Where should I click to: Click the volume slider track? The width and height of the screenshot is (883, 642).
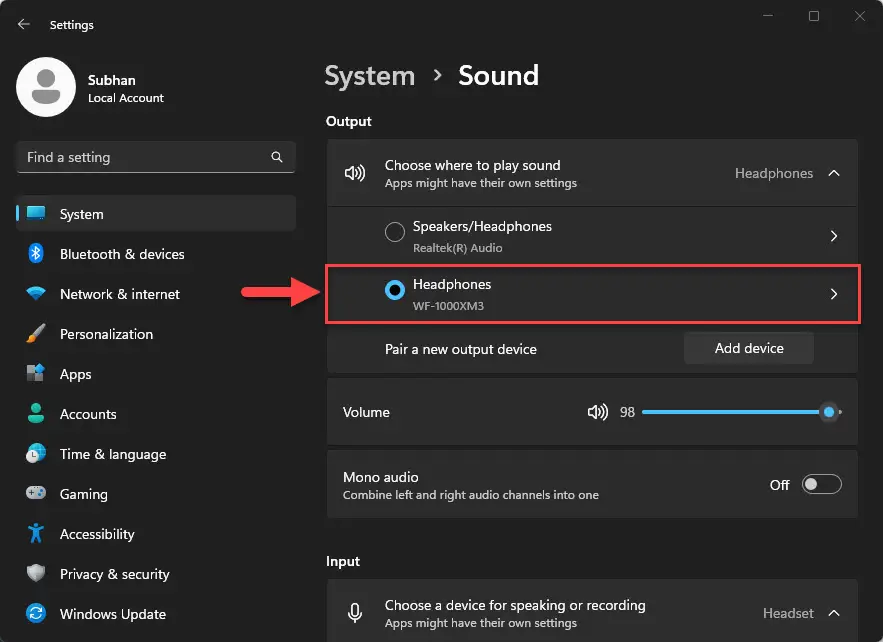click(x=741, y=412)
